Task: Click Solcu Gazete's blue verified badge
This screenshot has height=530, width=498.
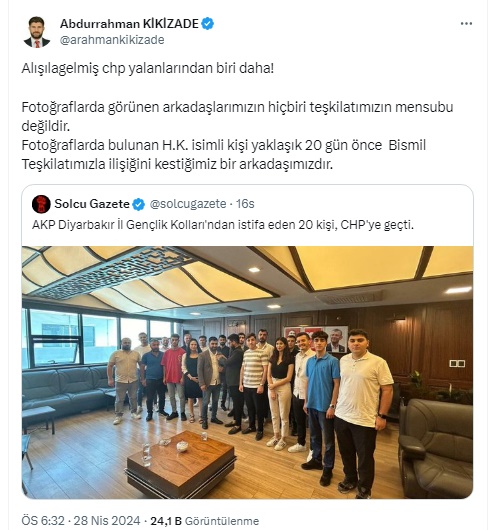Action: [x=139, y=204]
